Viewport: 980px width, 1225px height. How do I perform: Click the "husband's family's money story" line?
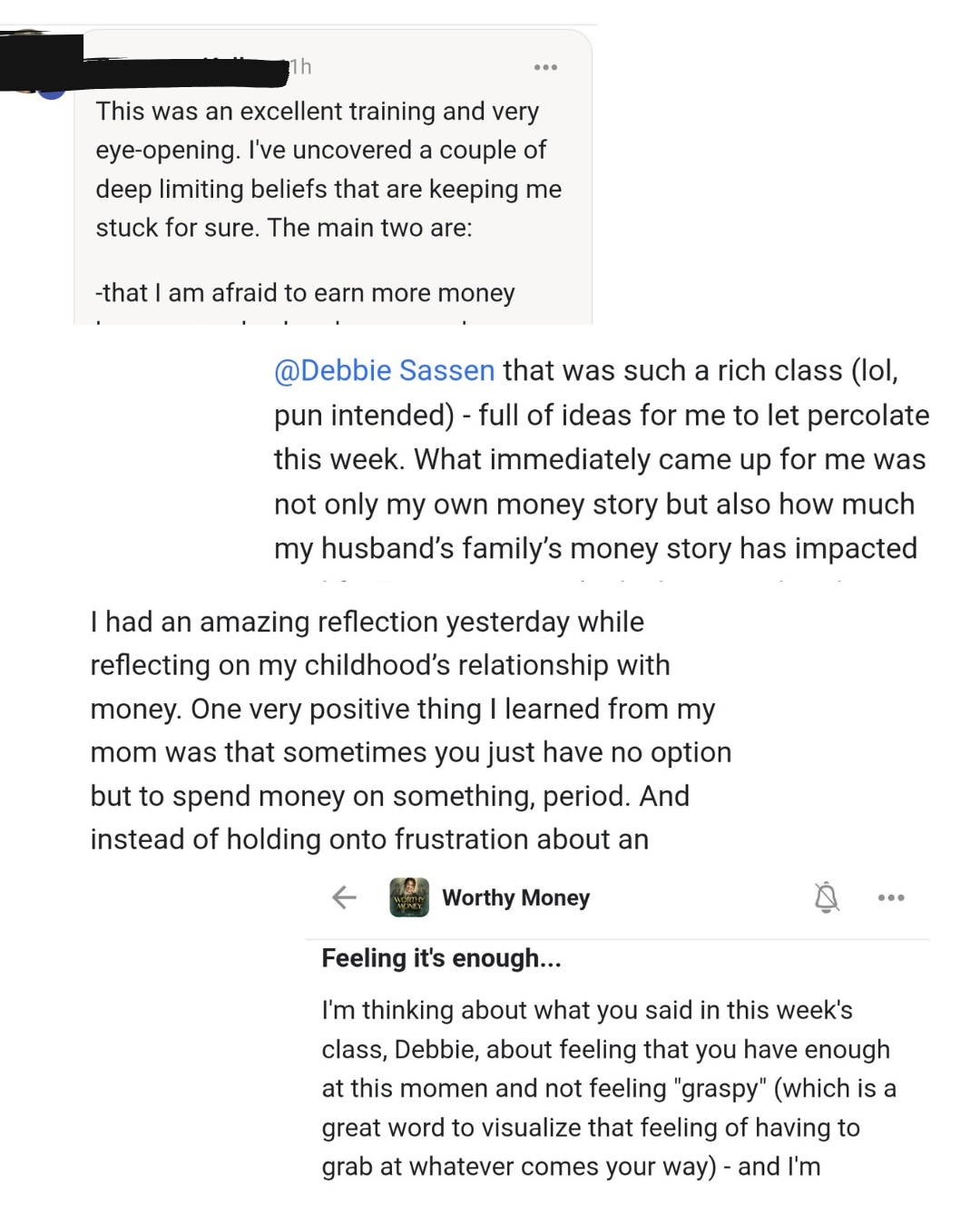[x=595, y=548]
